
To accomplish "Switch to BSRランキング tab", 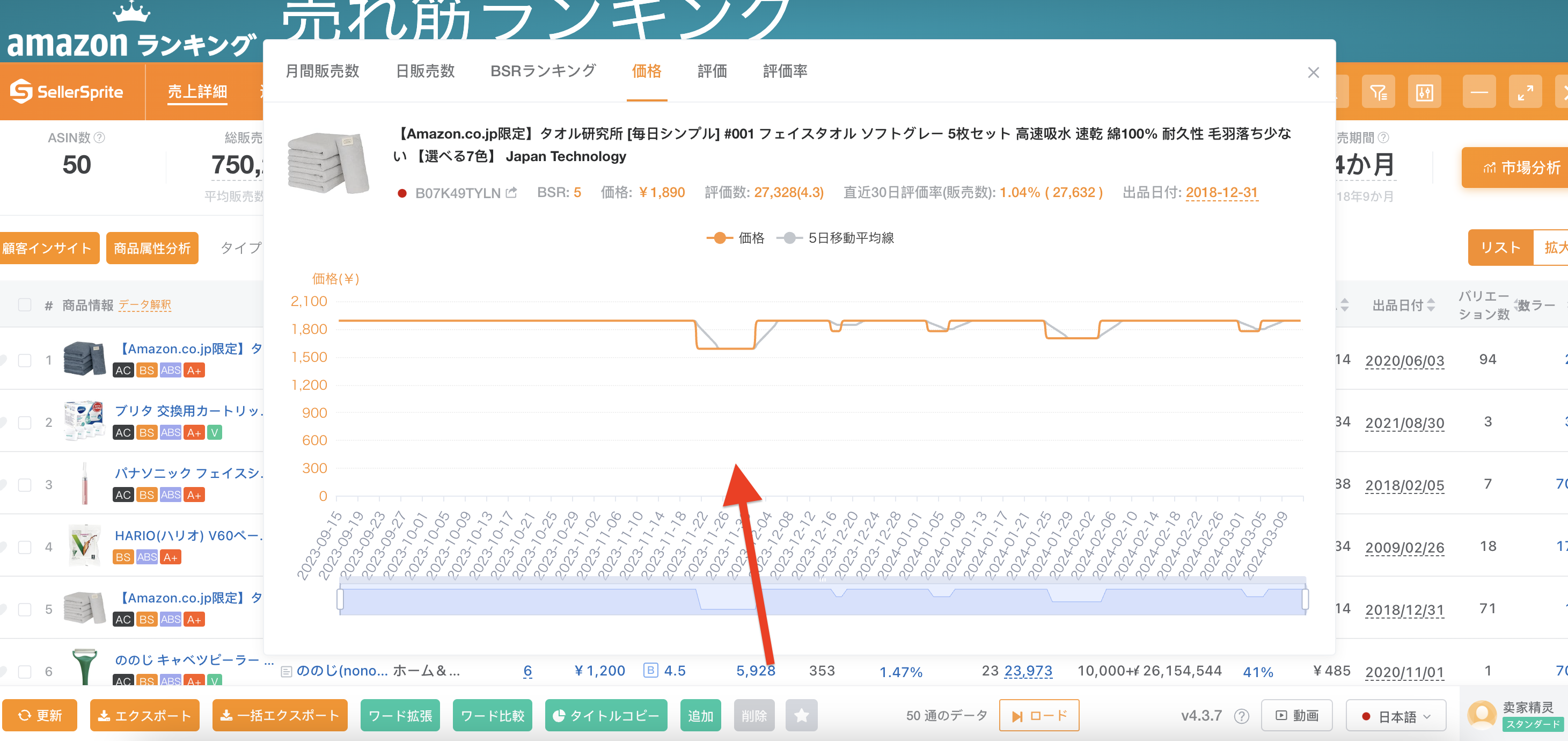I will pos(543,71).
